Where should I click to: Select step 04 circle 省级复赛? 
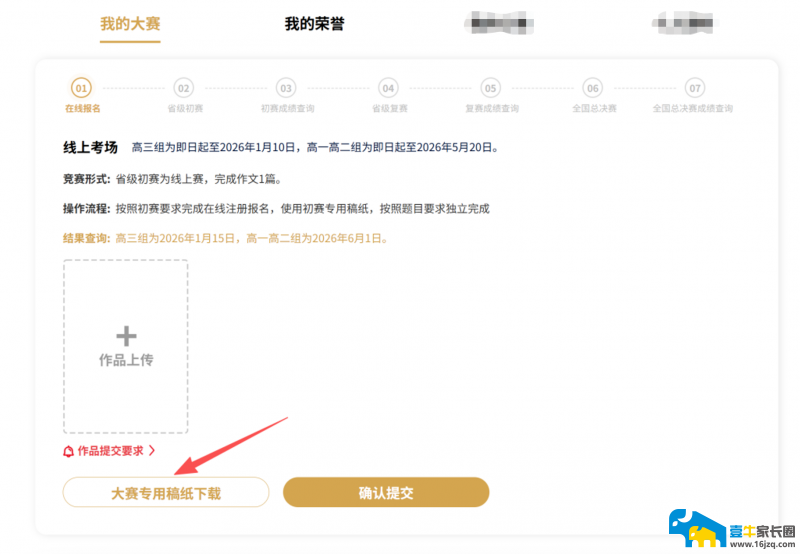[388, 88]
